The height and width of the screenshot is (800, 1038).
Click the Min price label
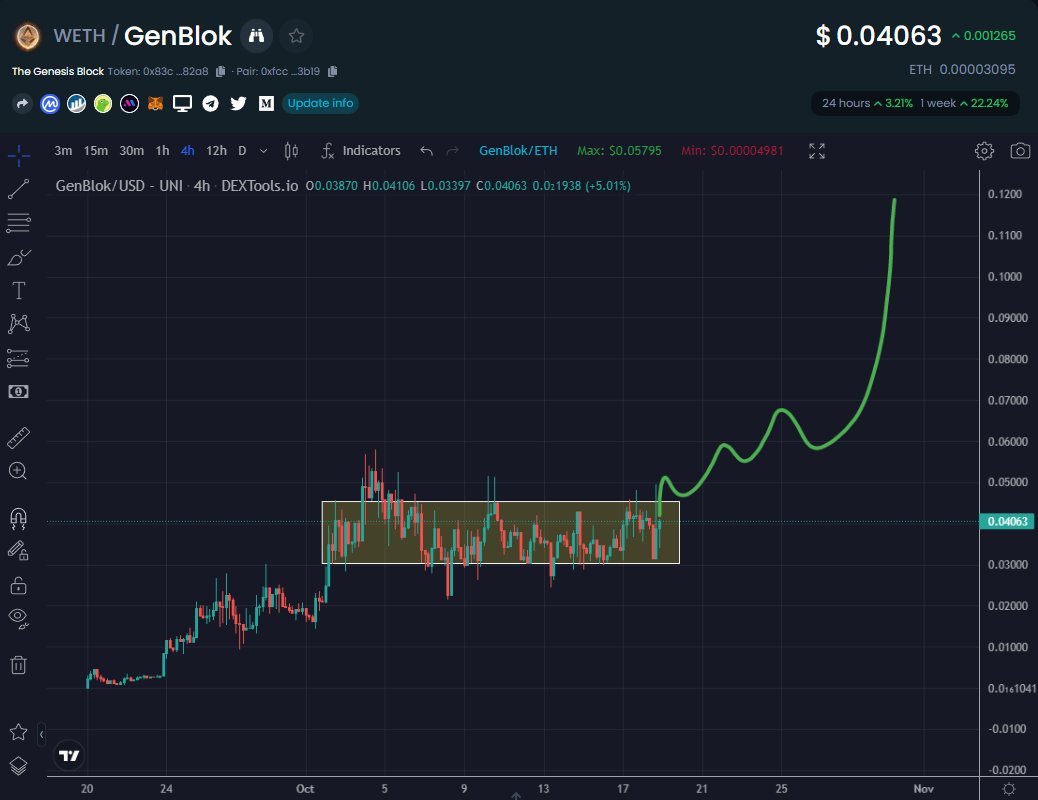pyautogui.click(x=732, y=151)
